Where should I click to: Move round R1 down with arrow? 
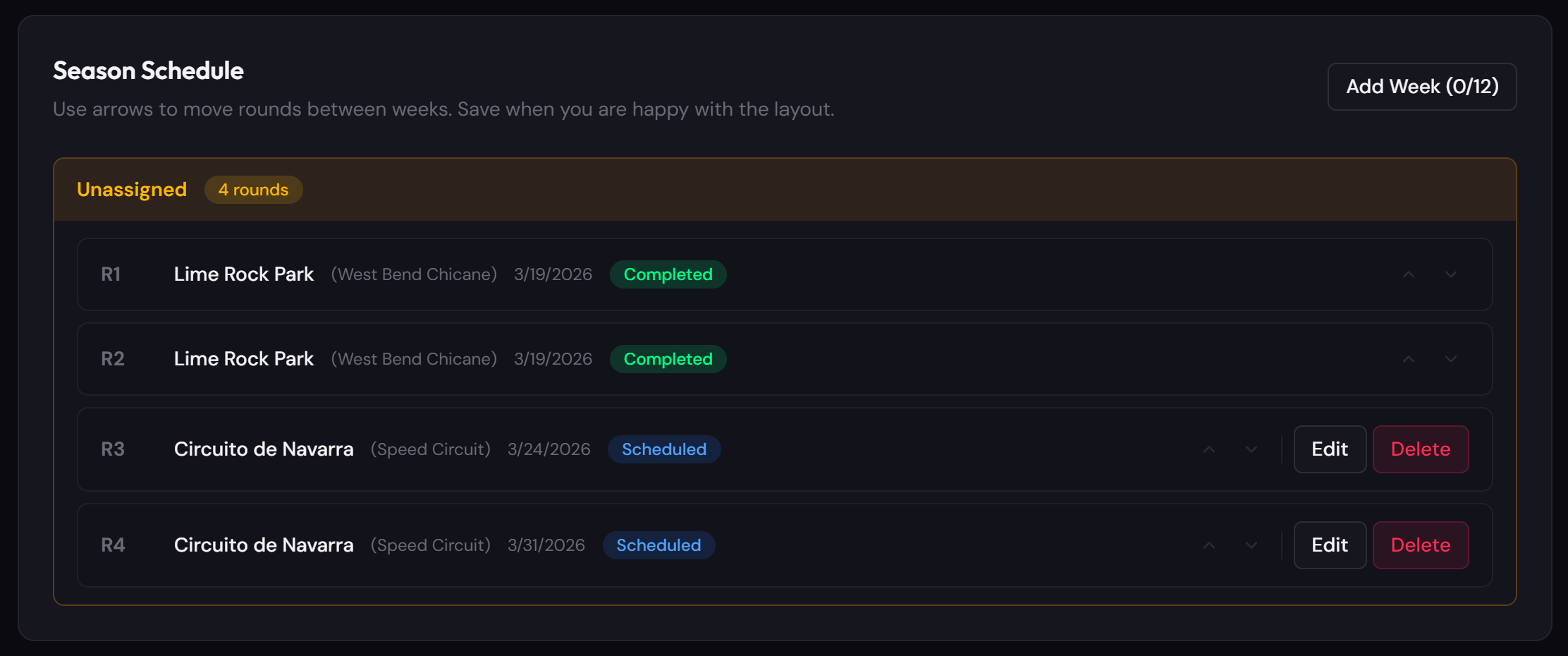coord(1450,274)
